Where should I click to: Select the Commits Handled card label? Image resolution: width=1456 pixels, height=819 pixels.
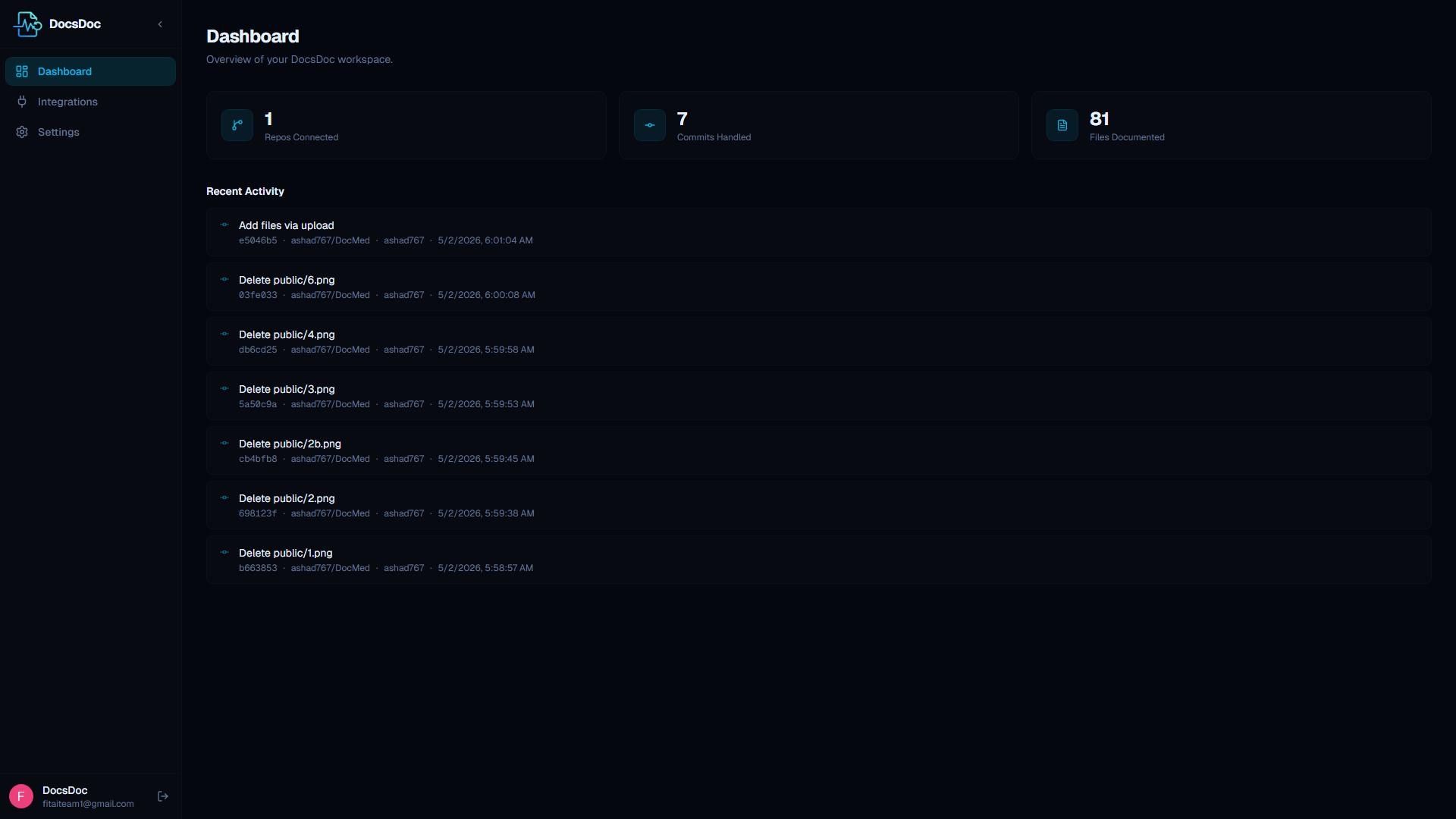pyautogui.click(x=714, y=137)
